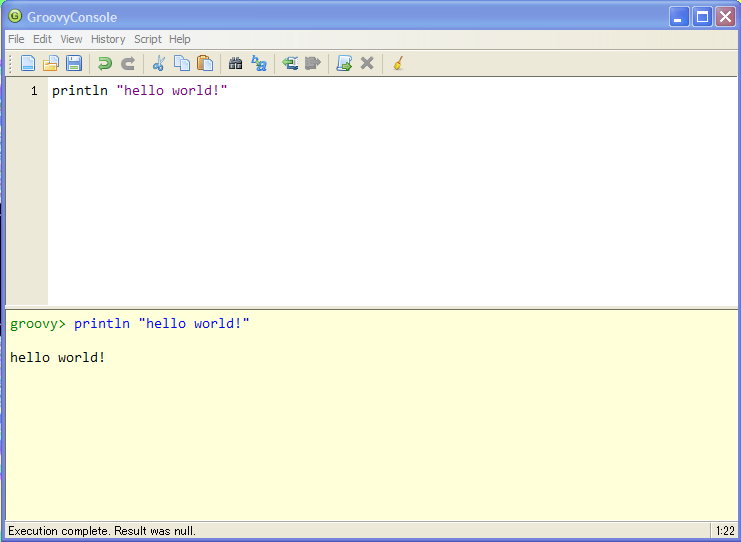
Task: Open the View menu
Action: (x=71, y=39)
